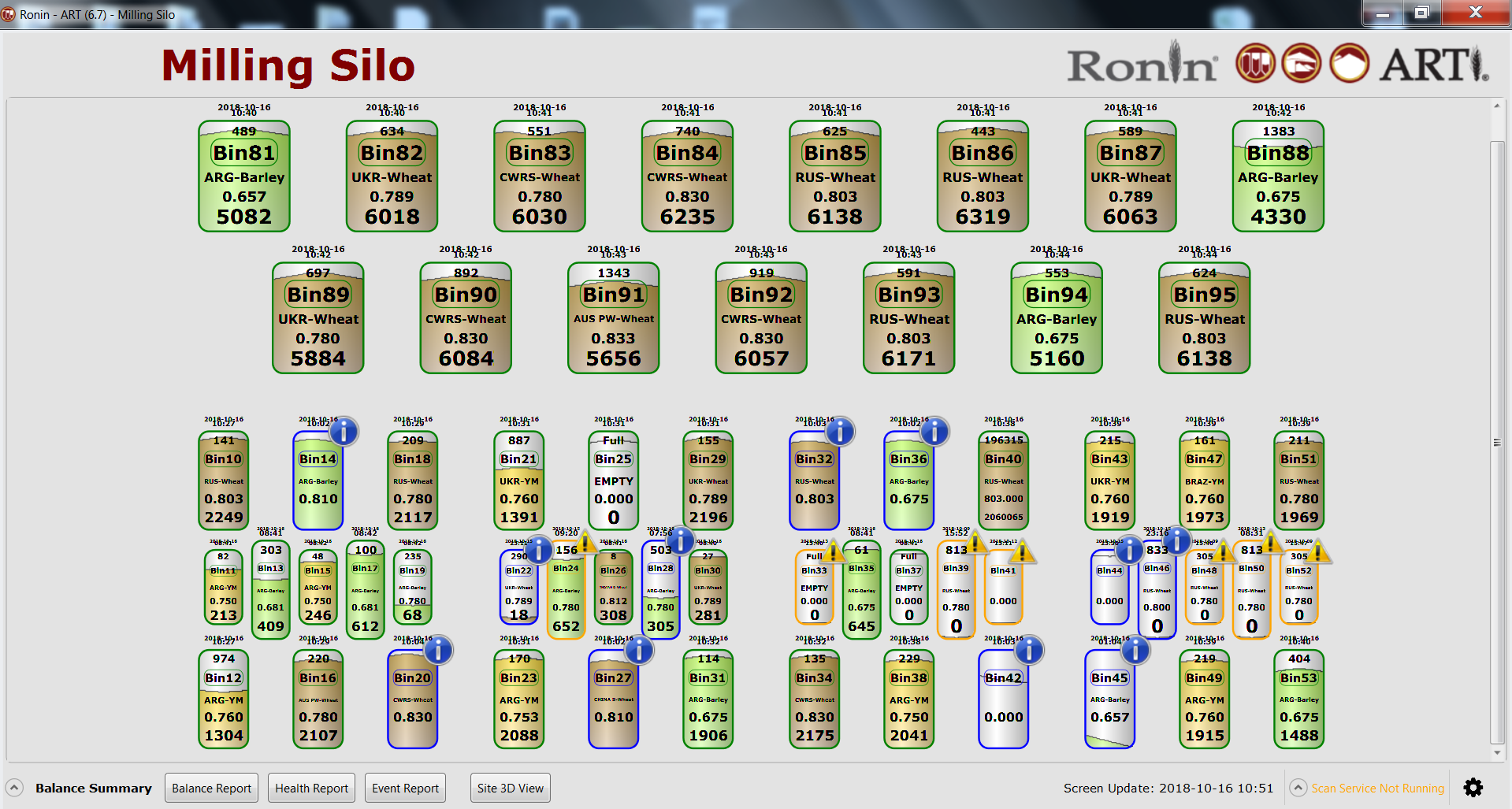This screenshot has height=809, width=1512.
Task: Click the info icon on Bin28
Action: [x=681, y=540]
